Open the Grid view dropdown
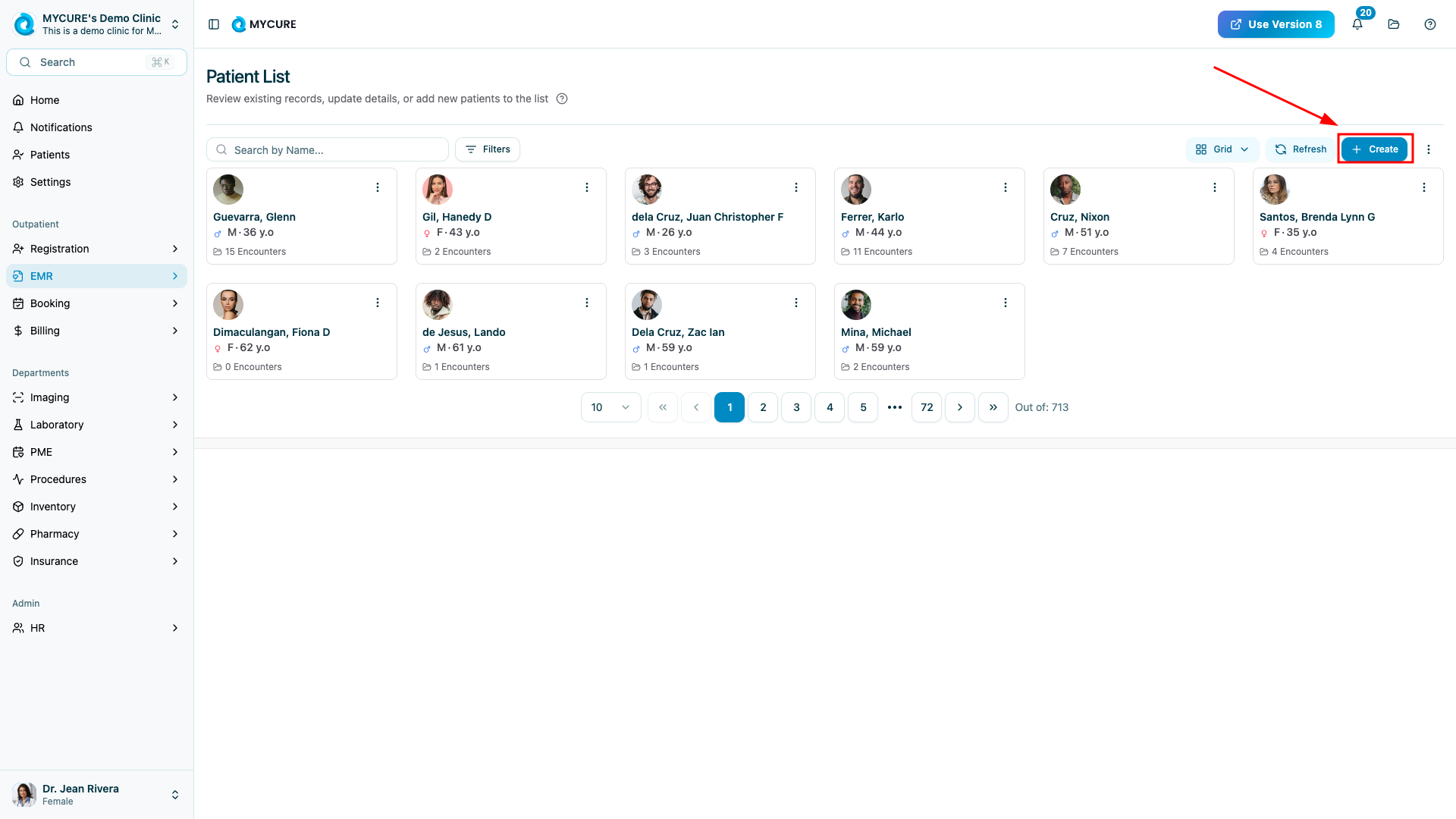1456x819 pixels. pyautogui.click(x=1222, y=149)
